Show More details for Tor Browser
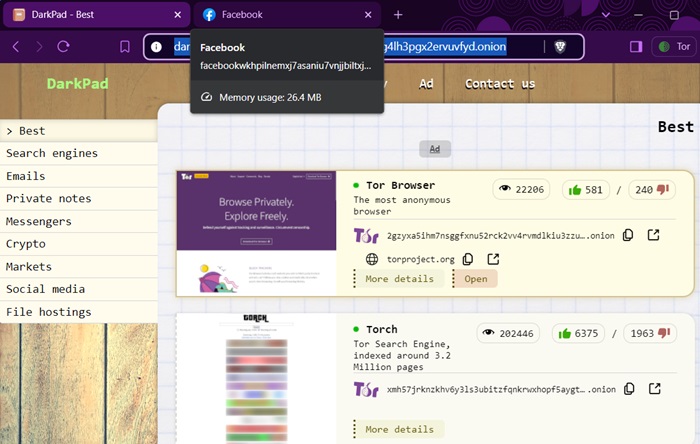Viewport: 700px width, 444px height. tap(399, 279)
